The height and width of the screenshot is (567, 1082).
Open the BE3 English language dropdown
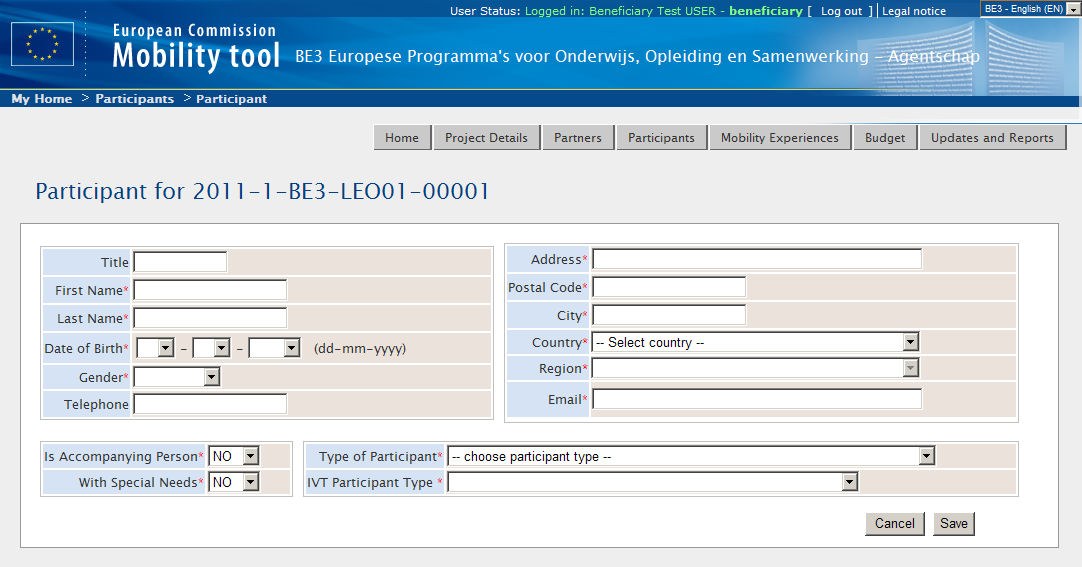point(1030,9)
